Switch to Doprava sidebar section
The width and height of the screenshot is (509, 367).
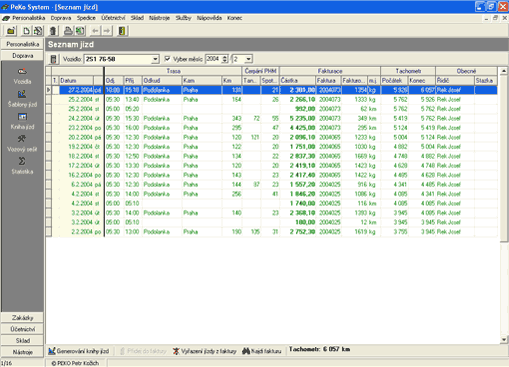(22, 56)
